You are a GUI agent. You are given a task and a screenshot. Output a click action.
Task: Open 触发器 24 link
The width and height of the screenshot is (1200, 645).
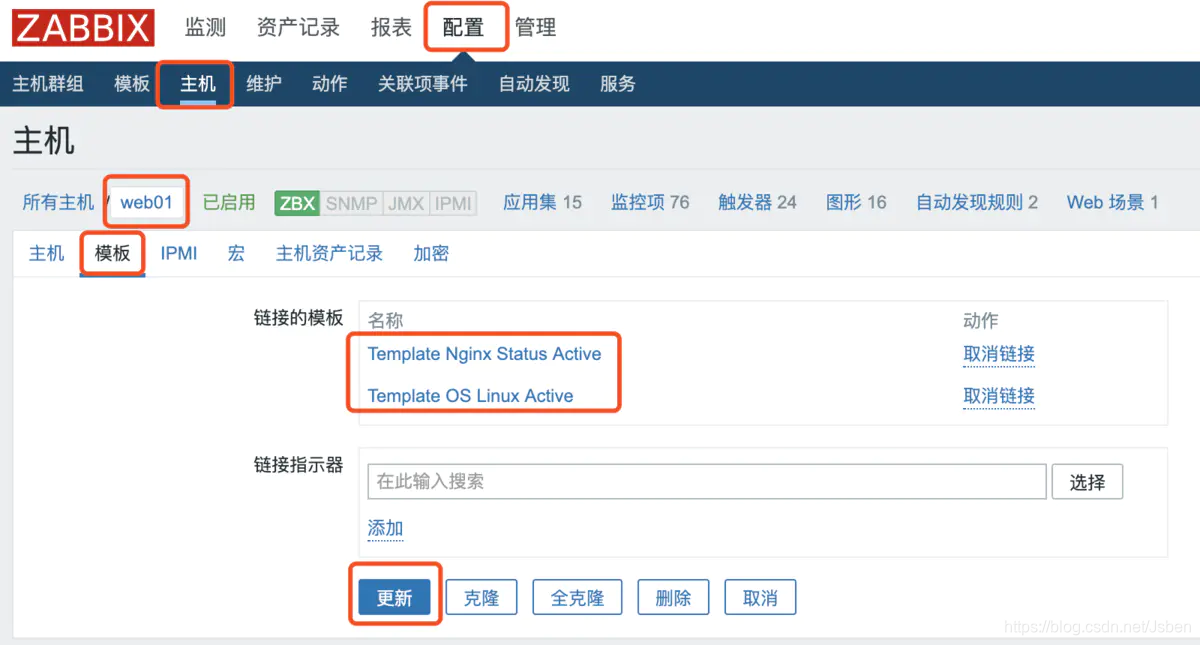click(x=757, y=202)
